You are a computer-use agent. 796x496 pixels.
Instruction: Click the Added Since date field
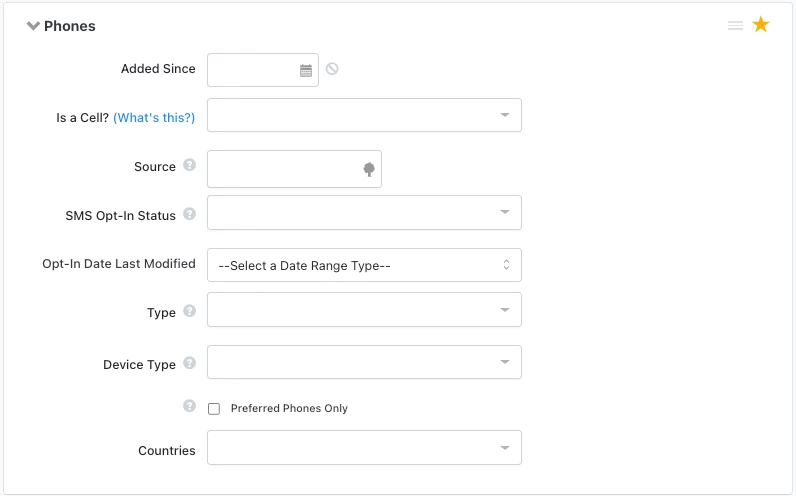(263, 70)
